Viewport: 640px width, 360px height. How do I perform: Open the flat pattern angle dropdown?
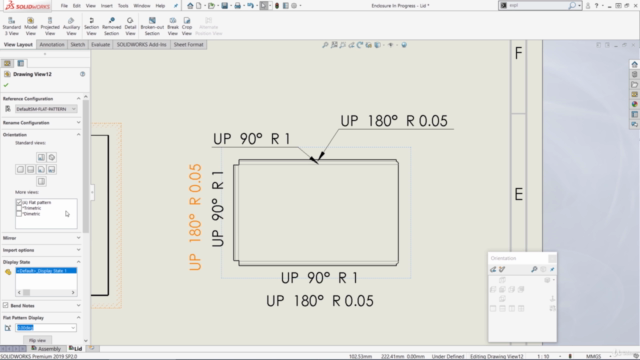(73, 328)
